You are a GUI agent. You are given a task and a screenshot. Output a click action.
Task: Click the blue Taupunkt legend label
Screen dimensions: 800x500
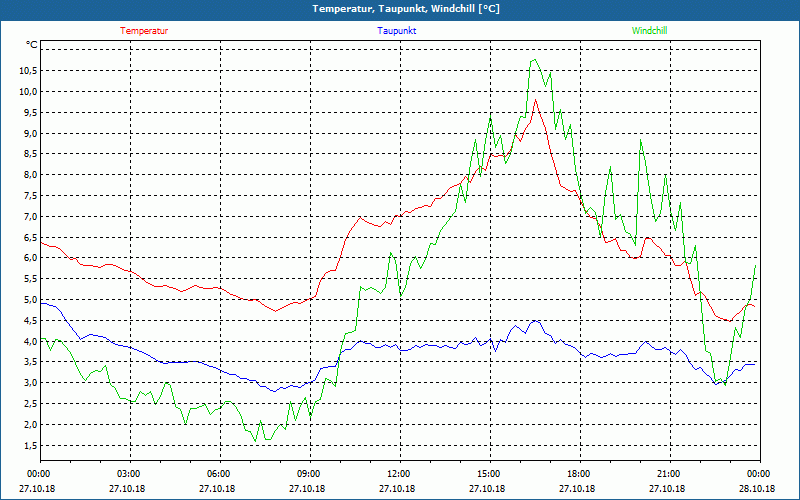[397, 31]
